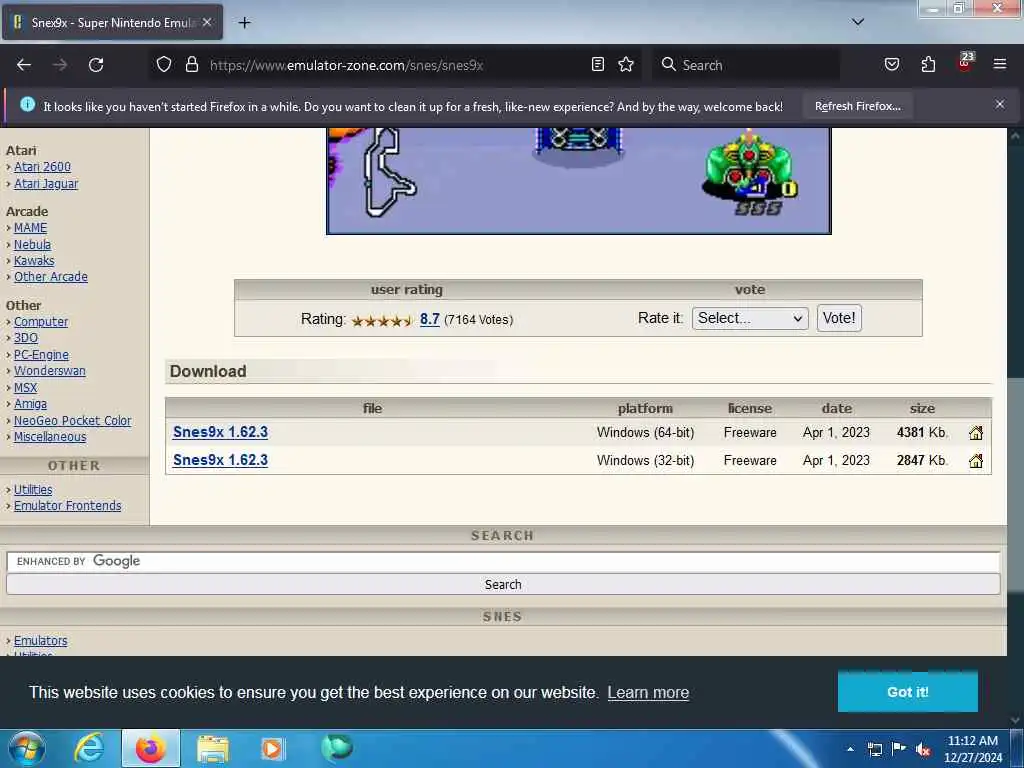This screenshot has height=768, width=1024.
Task: Open the Emulator Frontends link
Action: coord(67,506)
